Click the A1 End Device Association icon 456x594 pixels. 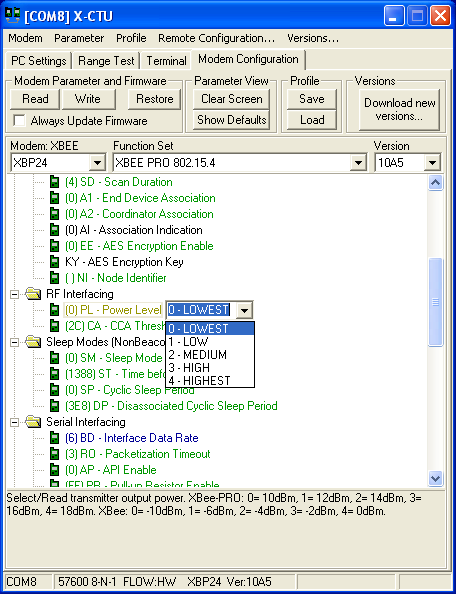55,198
